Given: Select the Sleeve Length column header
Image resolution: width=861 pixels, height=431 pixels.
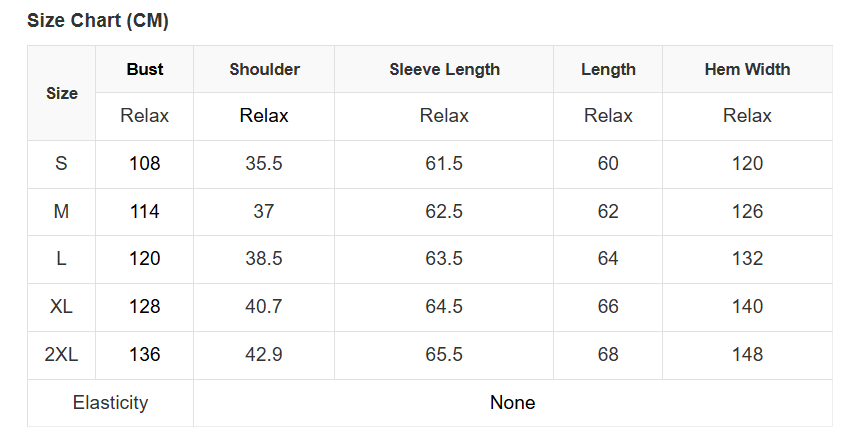Looking at the screenshot, I should [x=444, y=69].
